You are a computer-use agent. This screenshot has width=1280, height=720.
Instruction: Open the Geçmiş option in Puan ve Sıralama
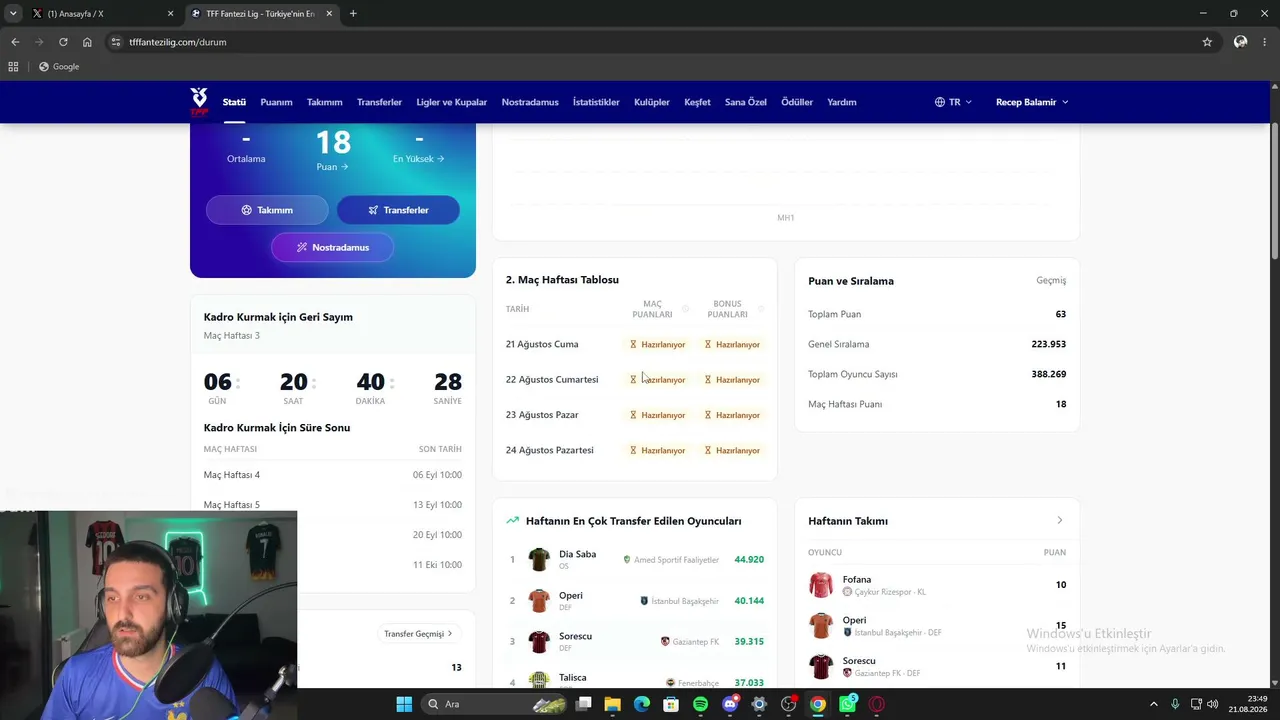tap(1051, 281)
